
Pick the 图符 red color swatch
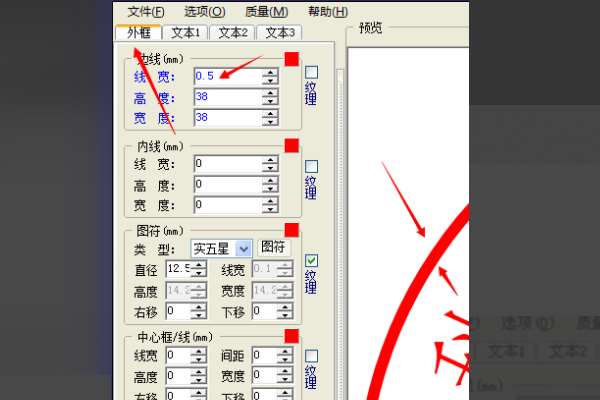[292, 230]
